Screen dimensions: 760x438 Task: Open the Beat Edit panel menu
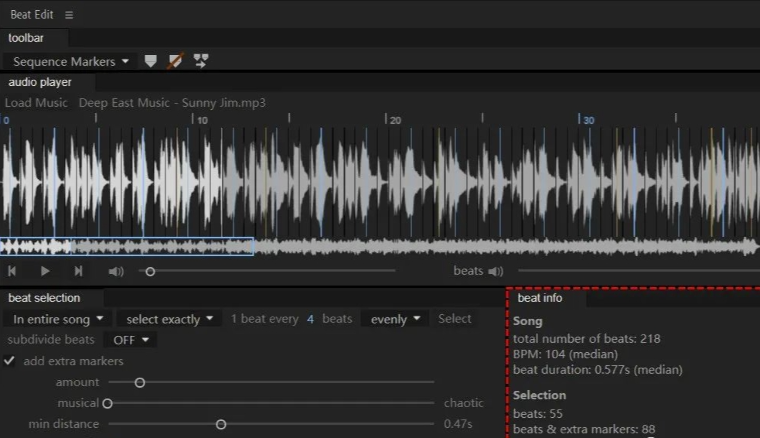pos(69,15)
